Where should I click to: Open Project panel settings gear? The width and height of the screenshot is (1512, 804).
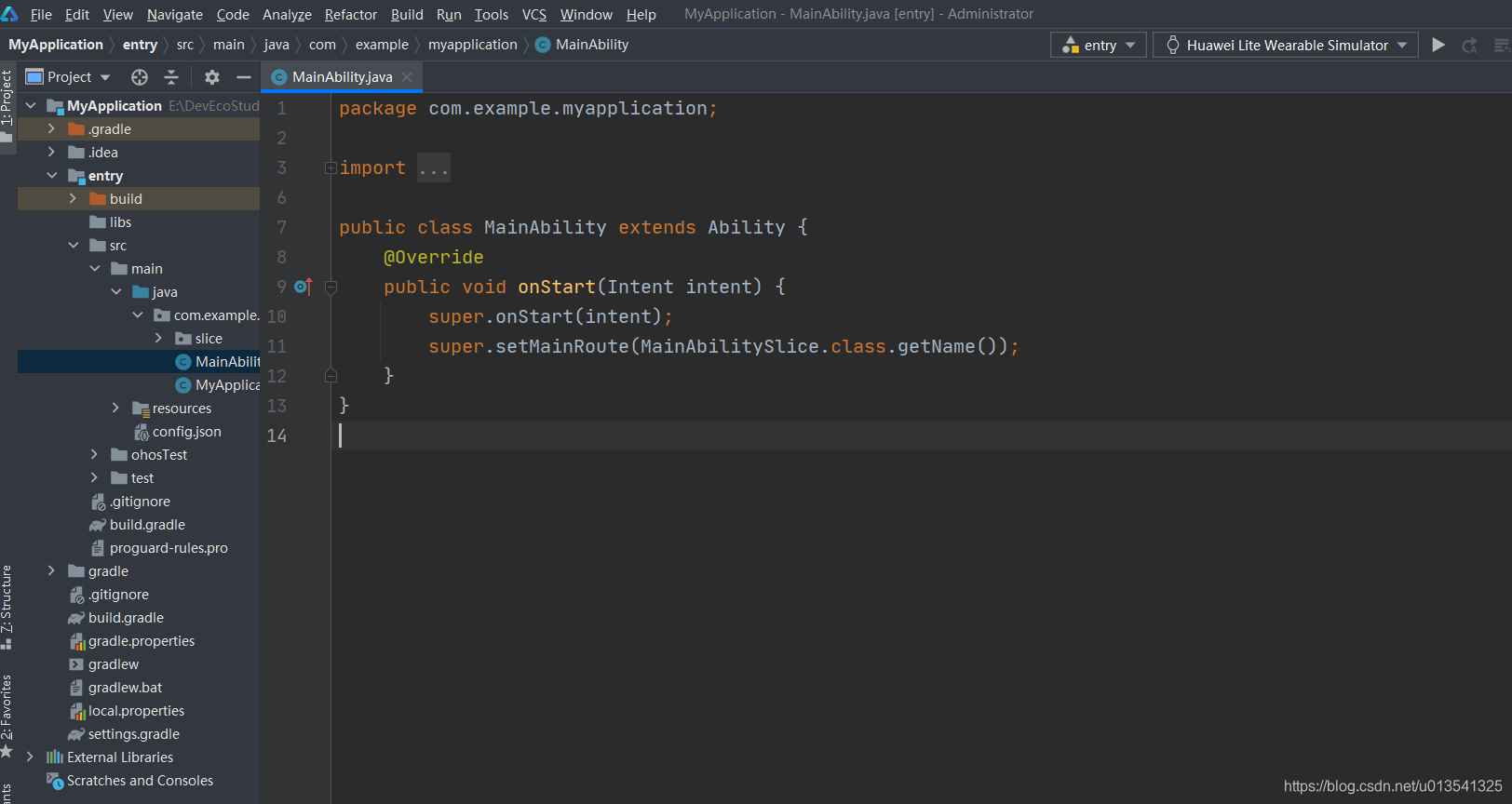(212, 77)
